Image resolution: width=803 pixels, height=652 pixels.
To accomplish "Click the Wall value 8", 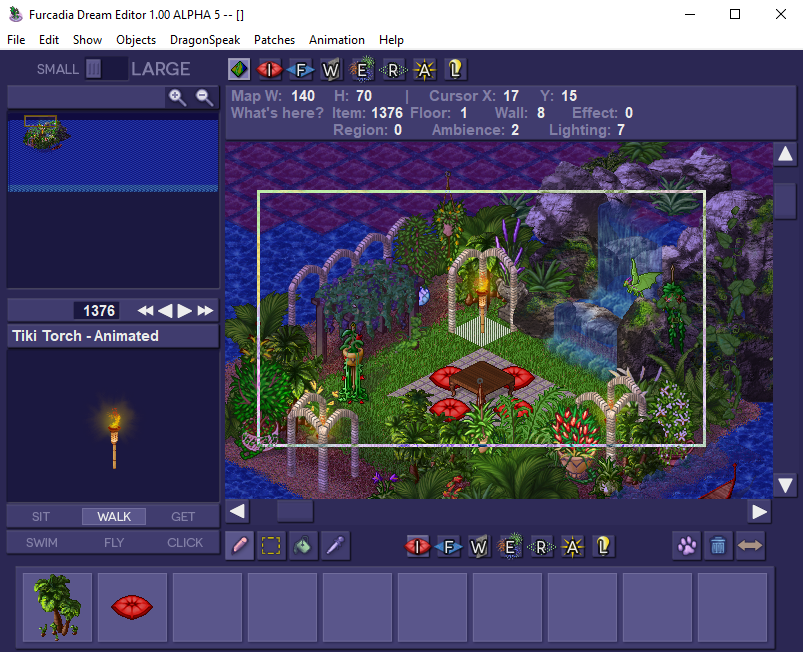I will click(540, 113).
